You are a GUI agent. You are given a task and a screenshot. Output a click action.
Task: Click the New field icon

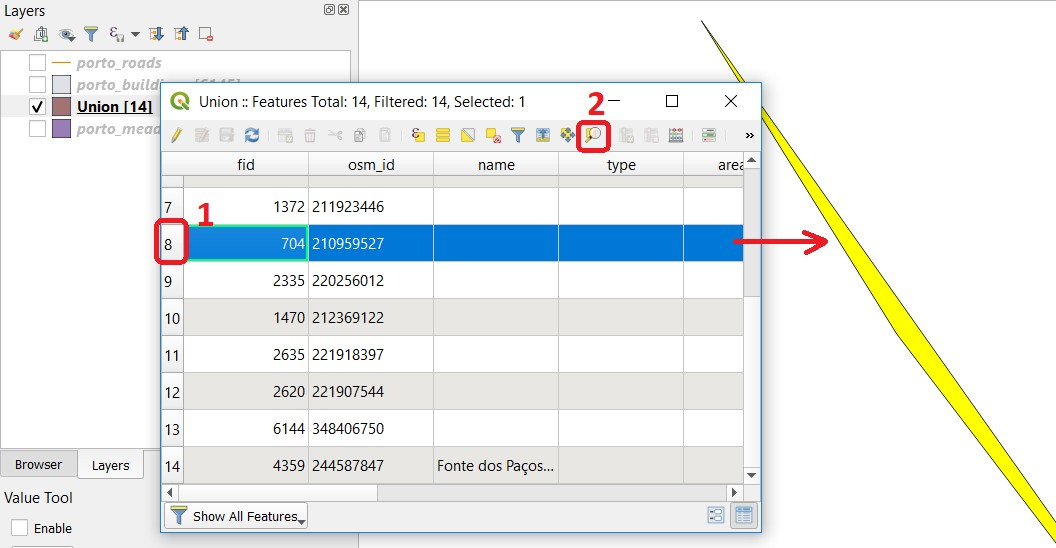[x=626, y=135]
